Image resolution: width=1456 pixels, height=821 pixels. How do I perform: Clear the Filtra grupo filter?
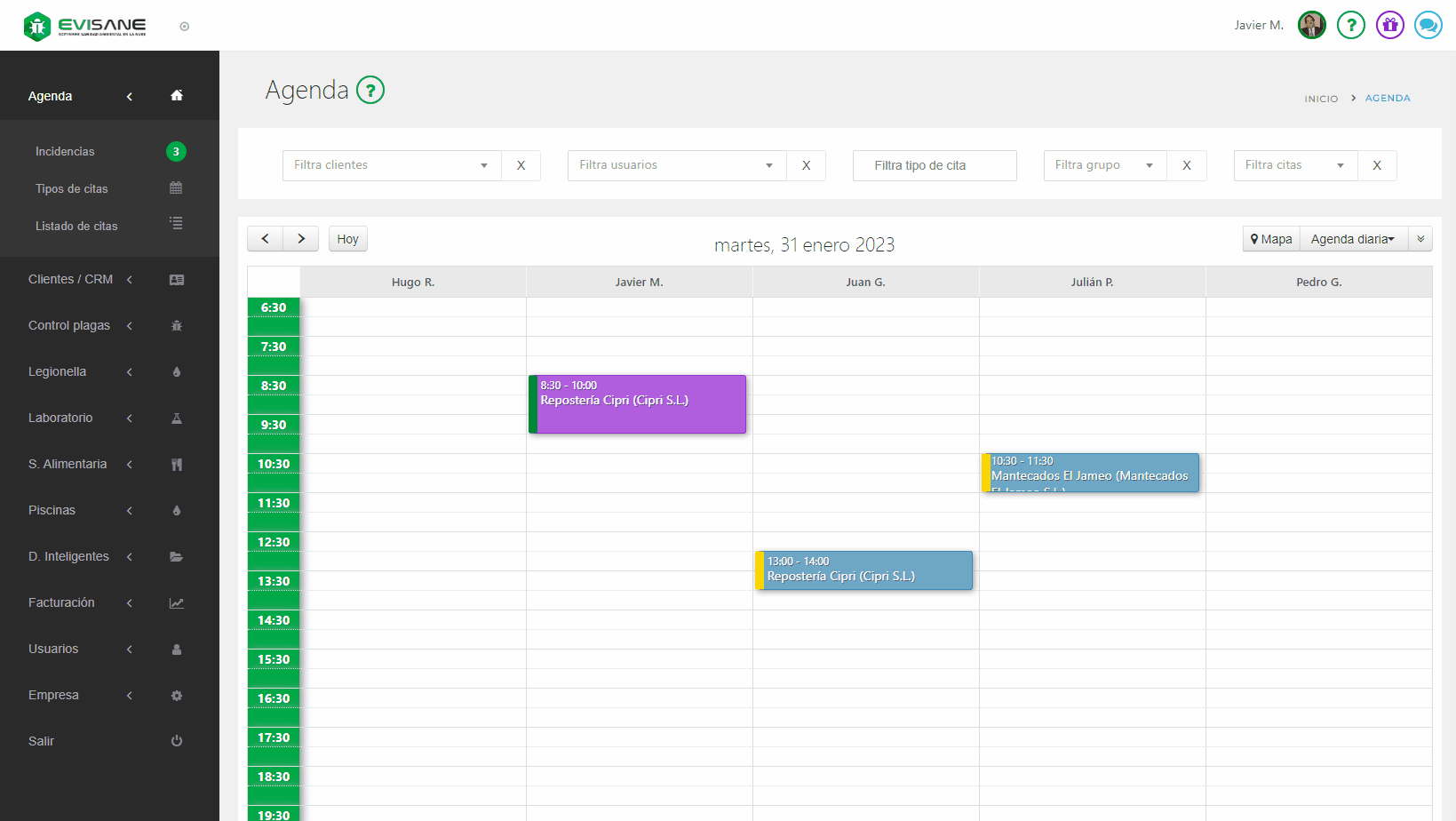1186,165
